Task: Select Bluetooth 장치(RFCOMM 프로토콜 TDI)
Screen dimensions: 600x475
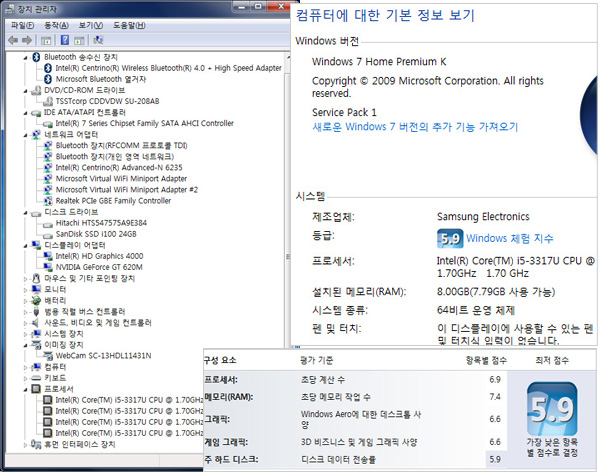Action: [x=121, y=145]
